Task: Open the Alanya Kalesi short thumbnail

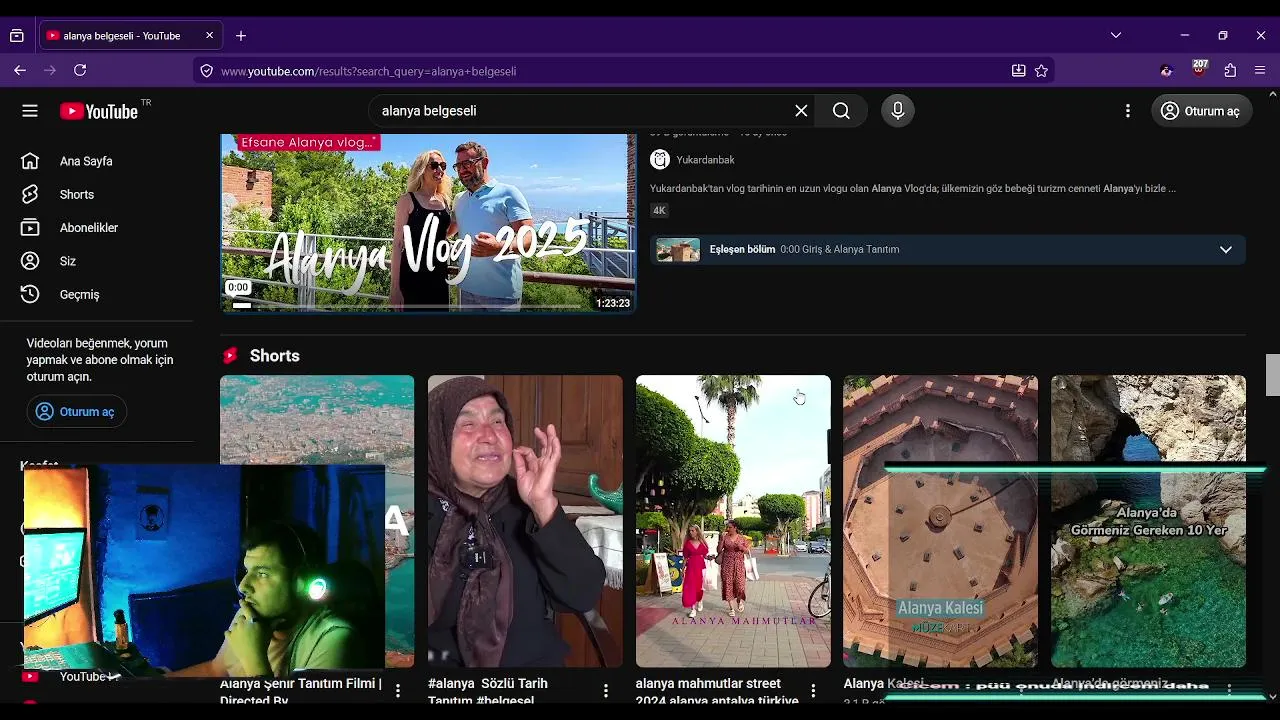Action: tap(940, 521)
